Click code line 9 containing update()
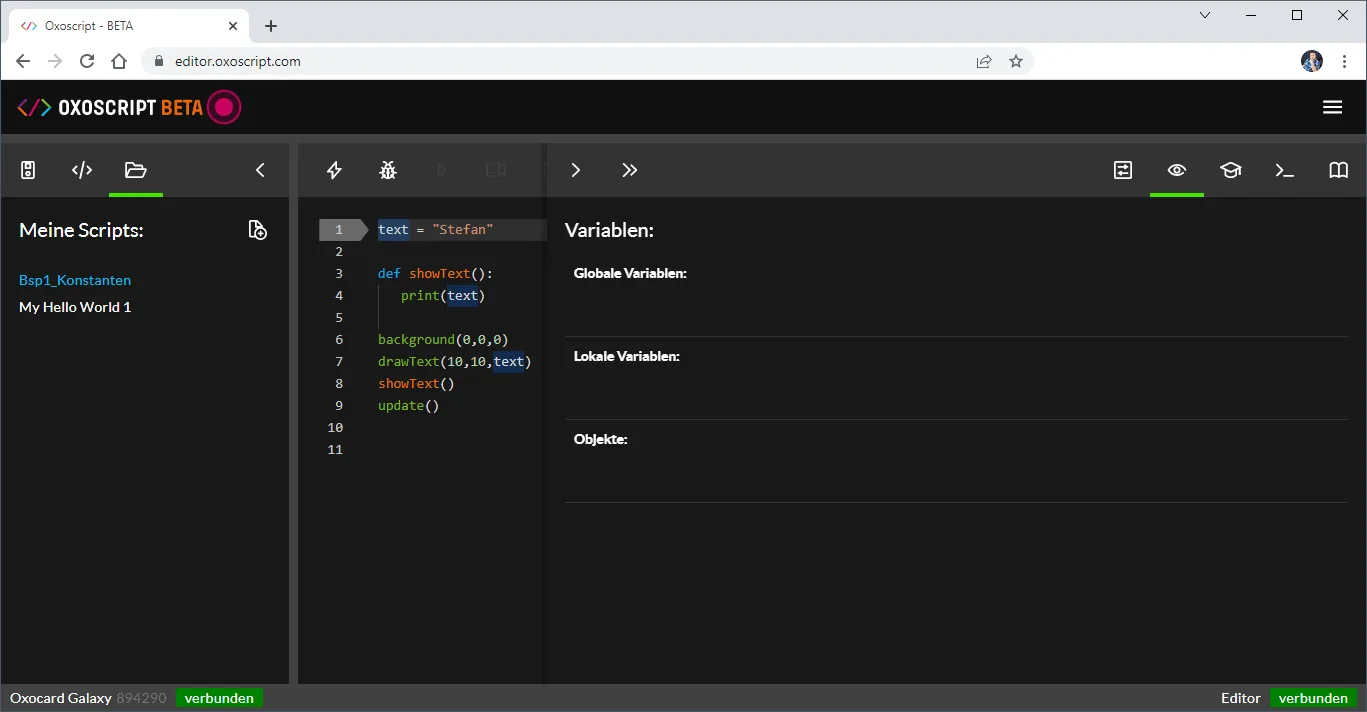 (x=409, y=406)
